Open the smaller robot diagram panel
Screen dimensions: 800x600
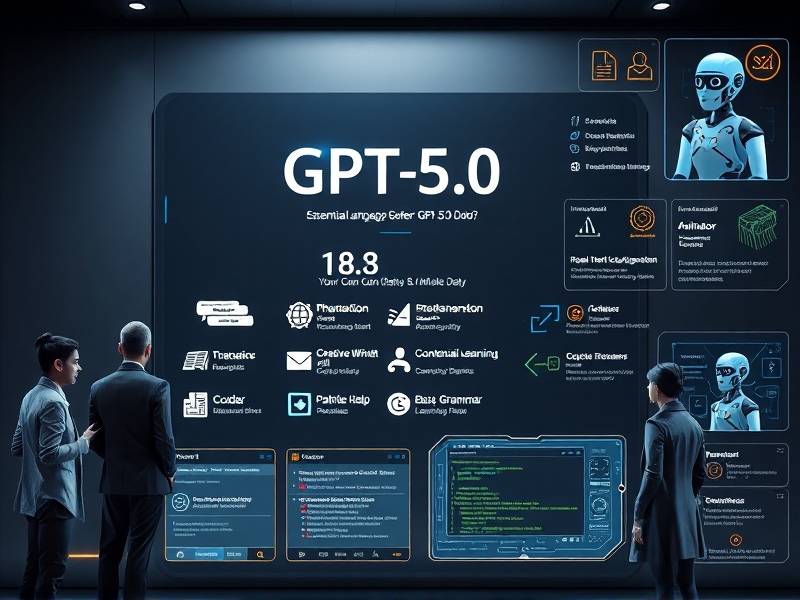click(x=723, y=381)
